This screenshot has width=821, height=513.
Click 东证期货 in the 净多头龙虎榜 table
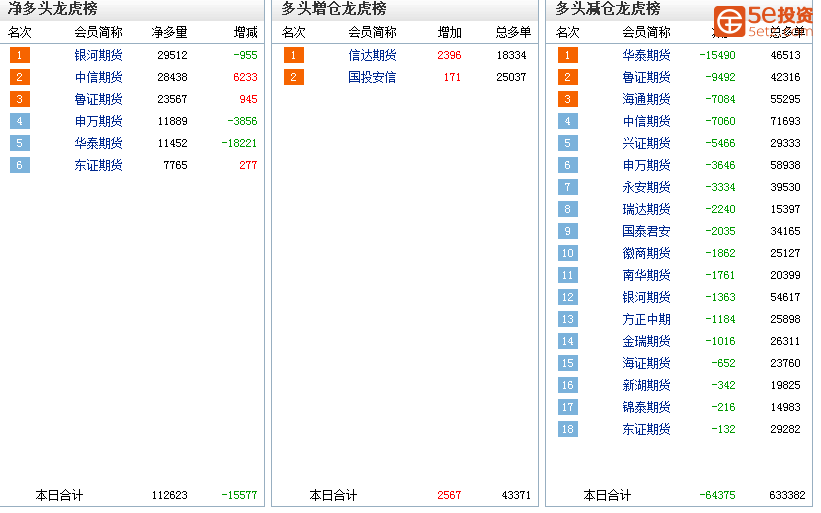98,165
